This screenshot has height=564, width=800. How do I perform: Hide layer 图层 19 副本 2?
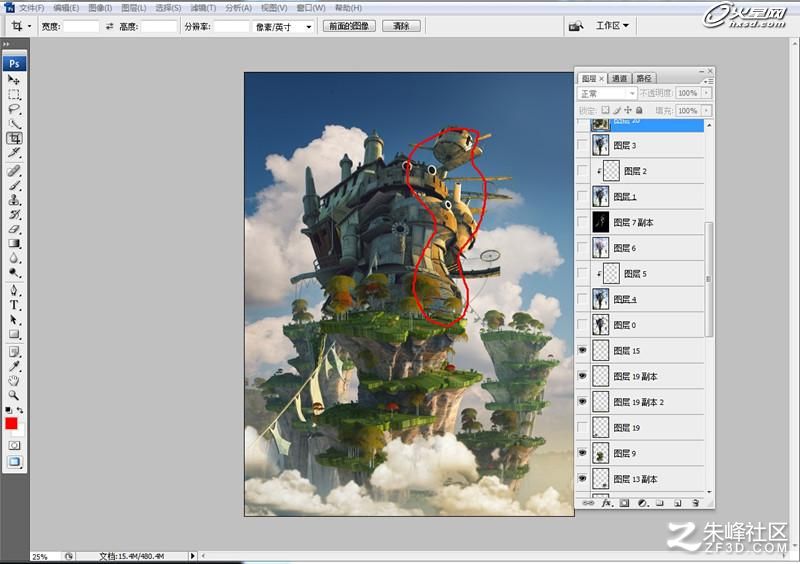pos(582,402)
